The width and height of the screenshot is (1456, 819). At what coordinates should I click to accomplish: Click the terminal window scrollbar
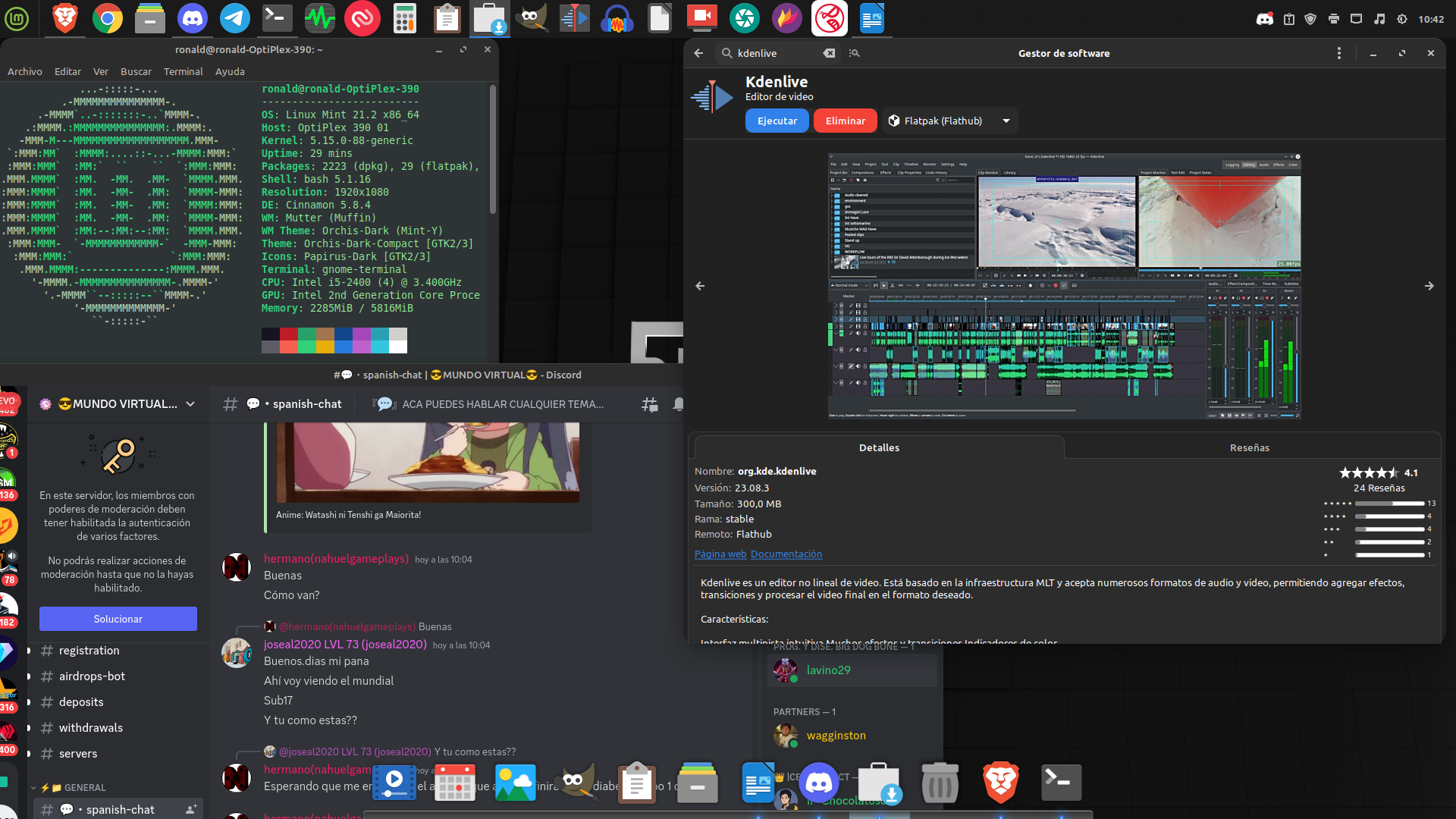click(x=493, y=150)
